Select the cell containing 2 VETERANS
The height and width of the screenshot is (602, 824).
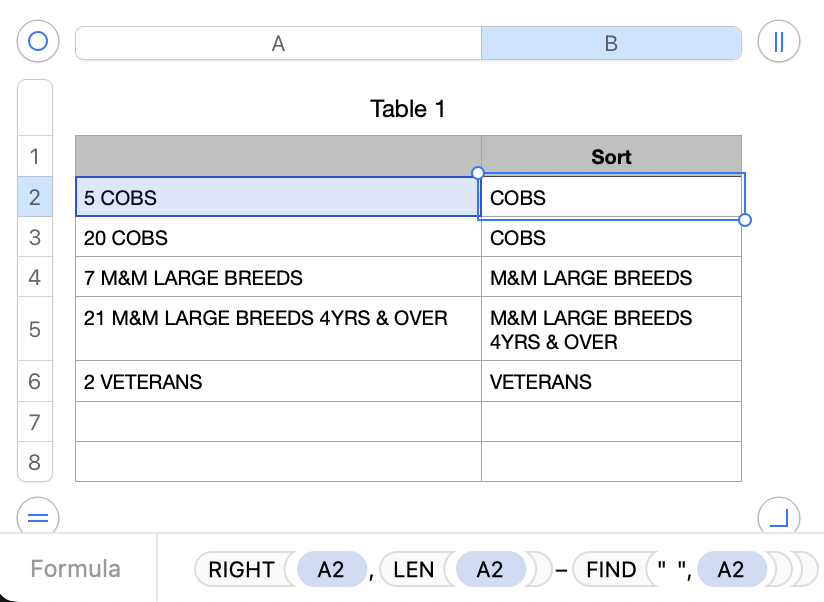[x=278, y=382]
